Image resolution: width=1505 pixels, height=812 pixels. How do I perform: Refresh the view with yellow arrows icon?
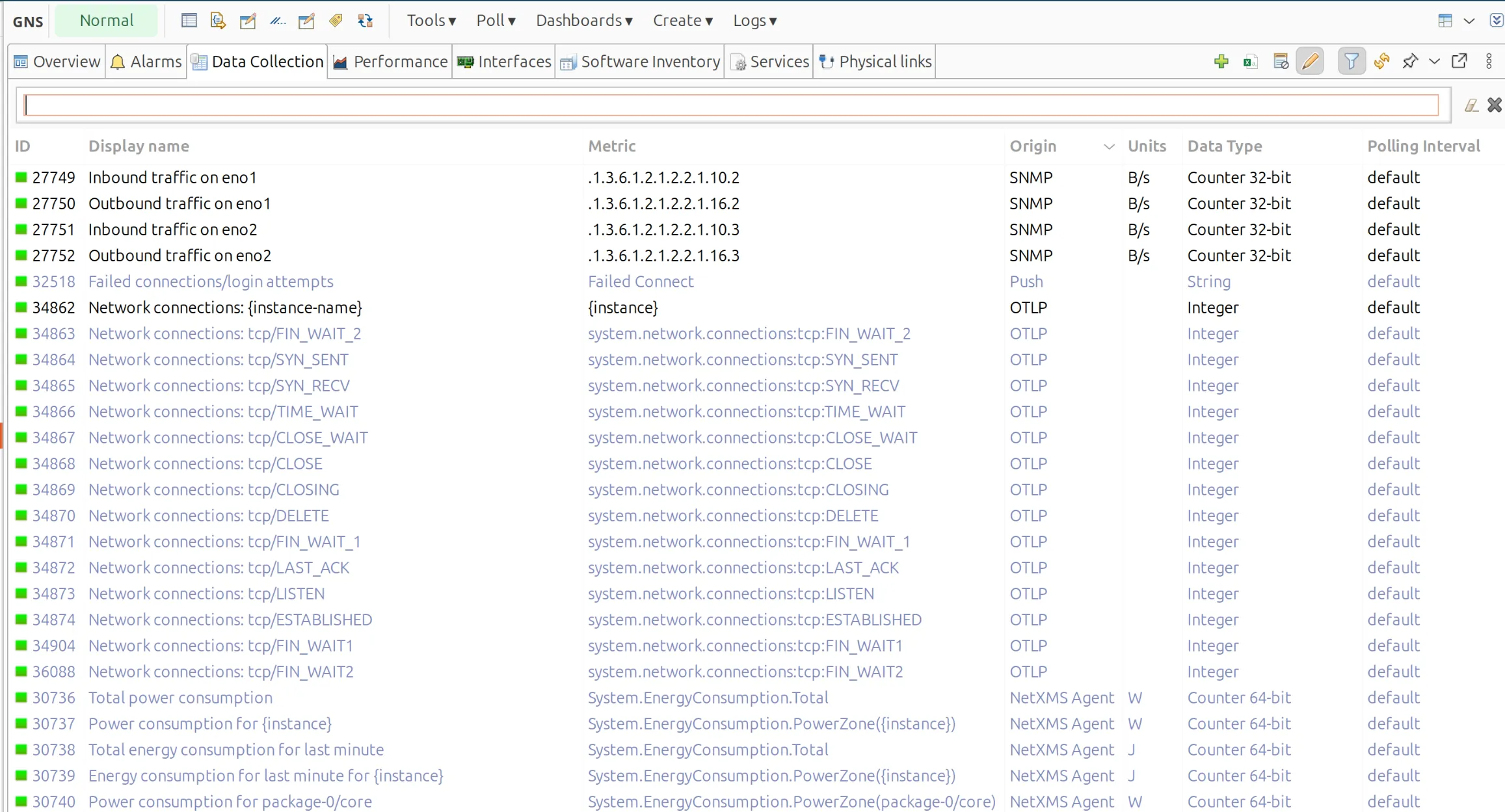[1381, 62]
